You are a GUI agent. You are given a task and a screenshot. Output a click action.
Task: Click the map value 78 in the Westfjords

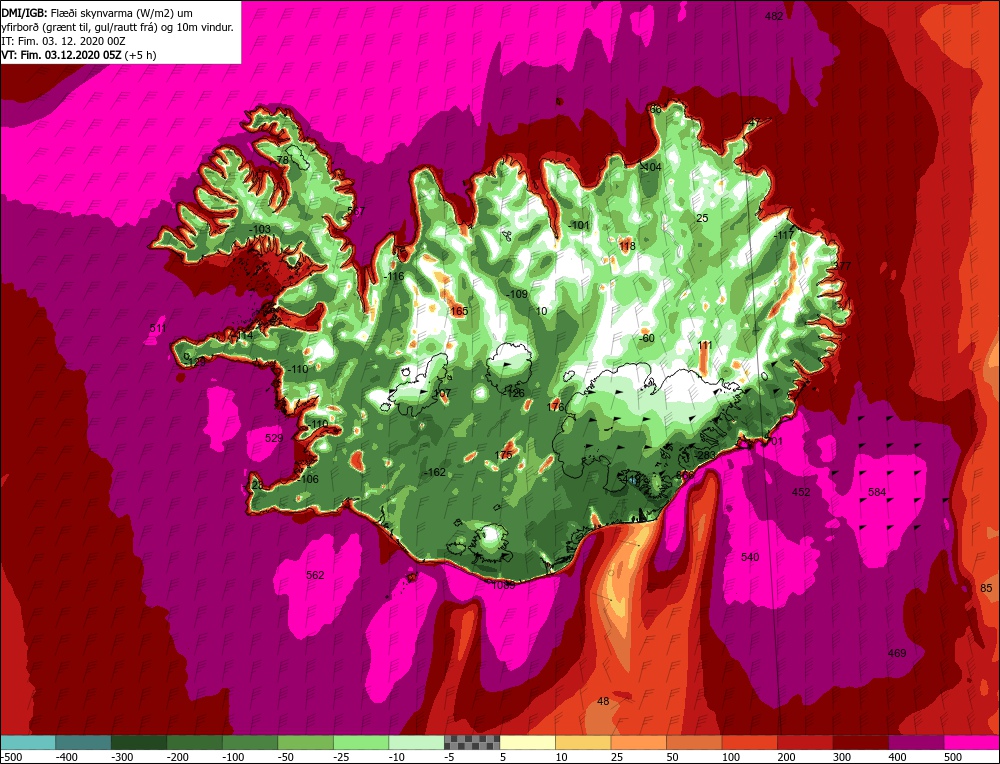283,159
